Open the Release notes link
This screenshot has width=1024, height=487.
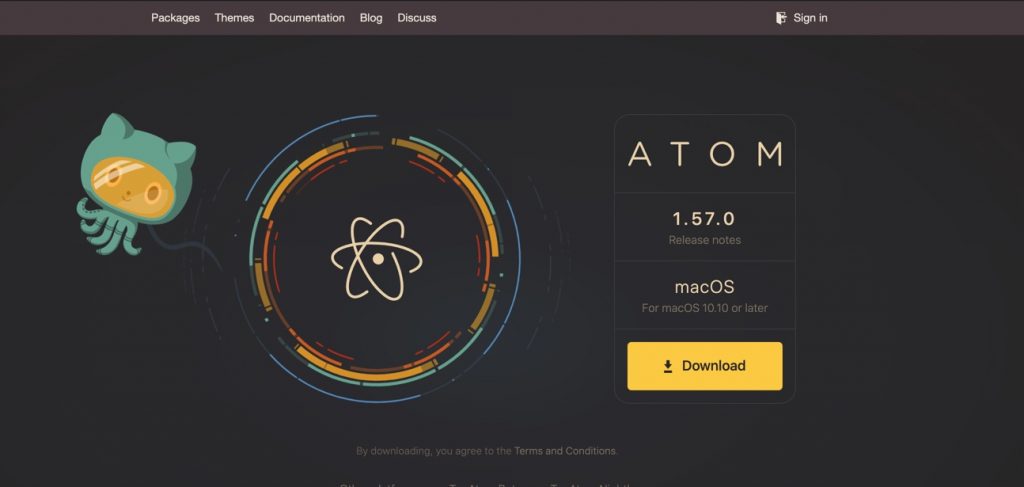(704, 240)
